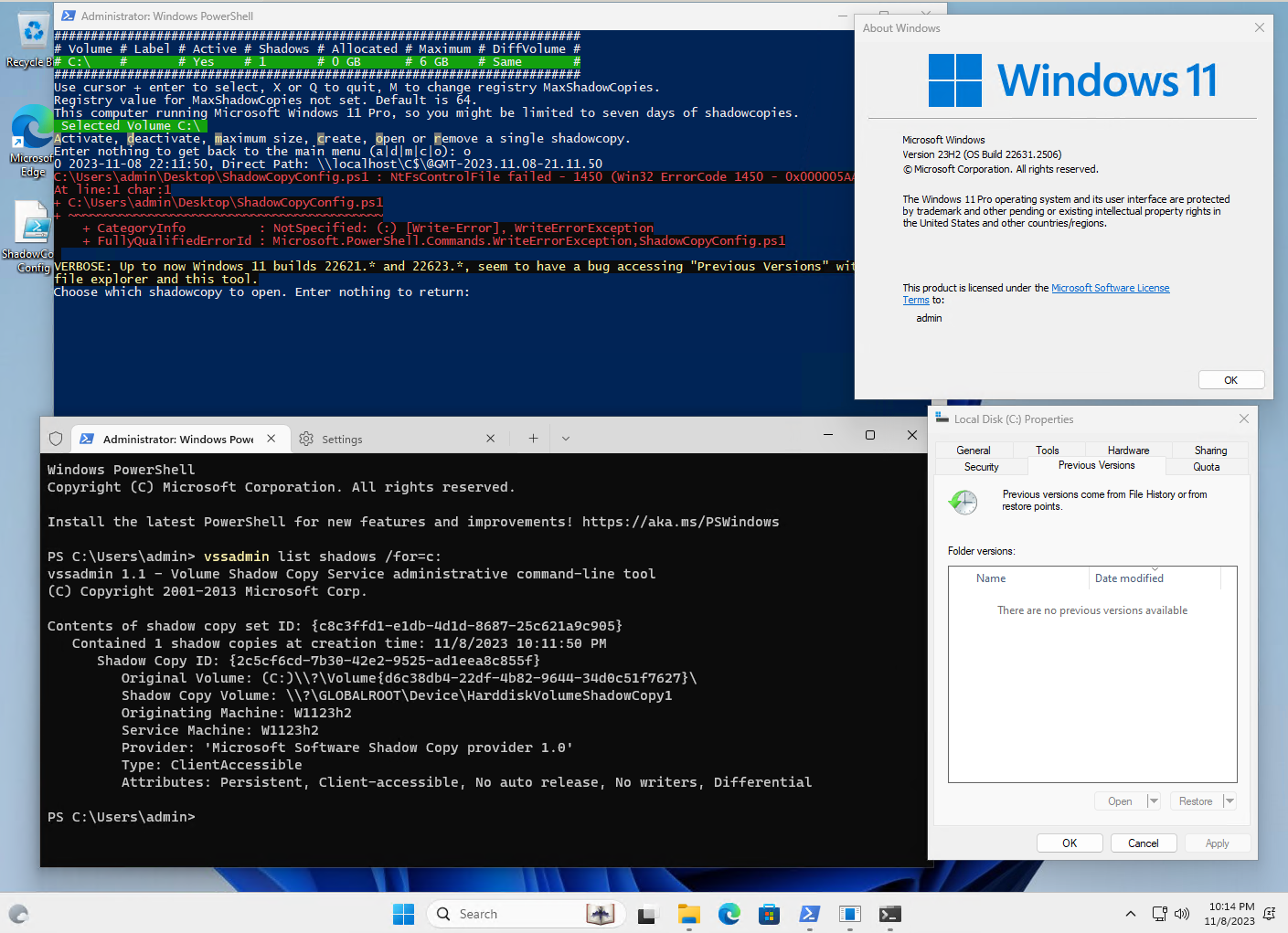Click PowerShell icon in top window title bar
1288x933 pixels.
tap(68, 16)
